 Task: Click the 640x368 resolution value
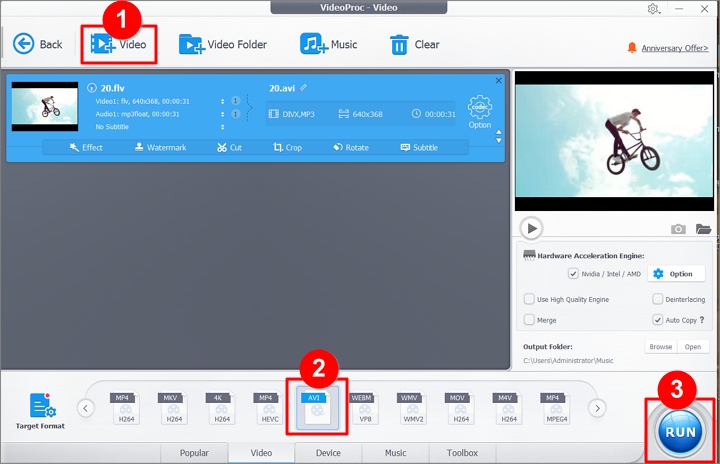360,114
